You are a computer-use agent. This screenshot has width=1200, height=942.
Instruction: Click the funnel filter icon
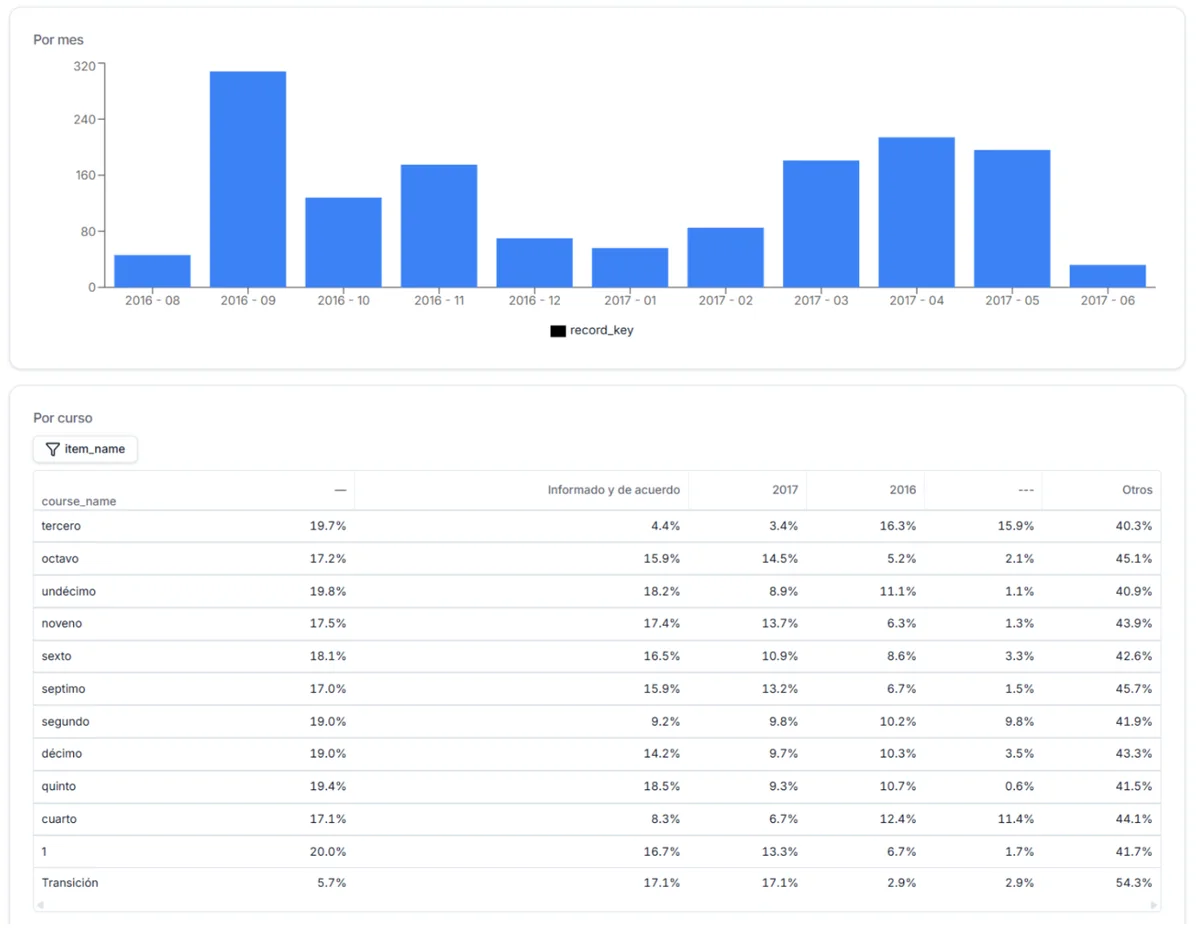point(53,449)
